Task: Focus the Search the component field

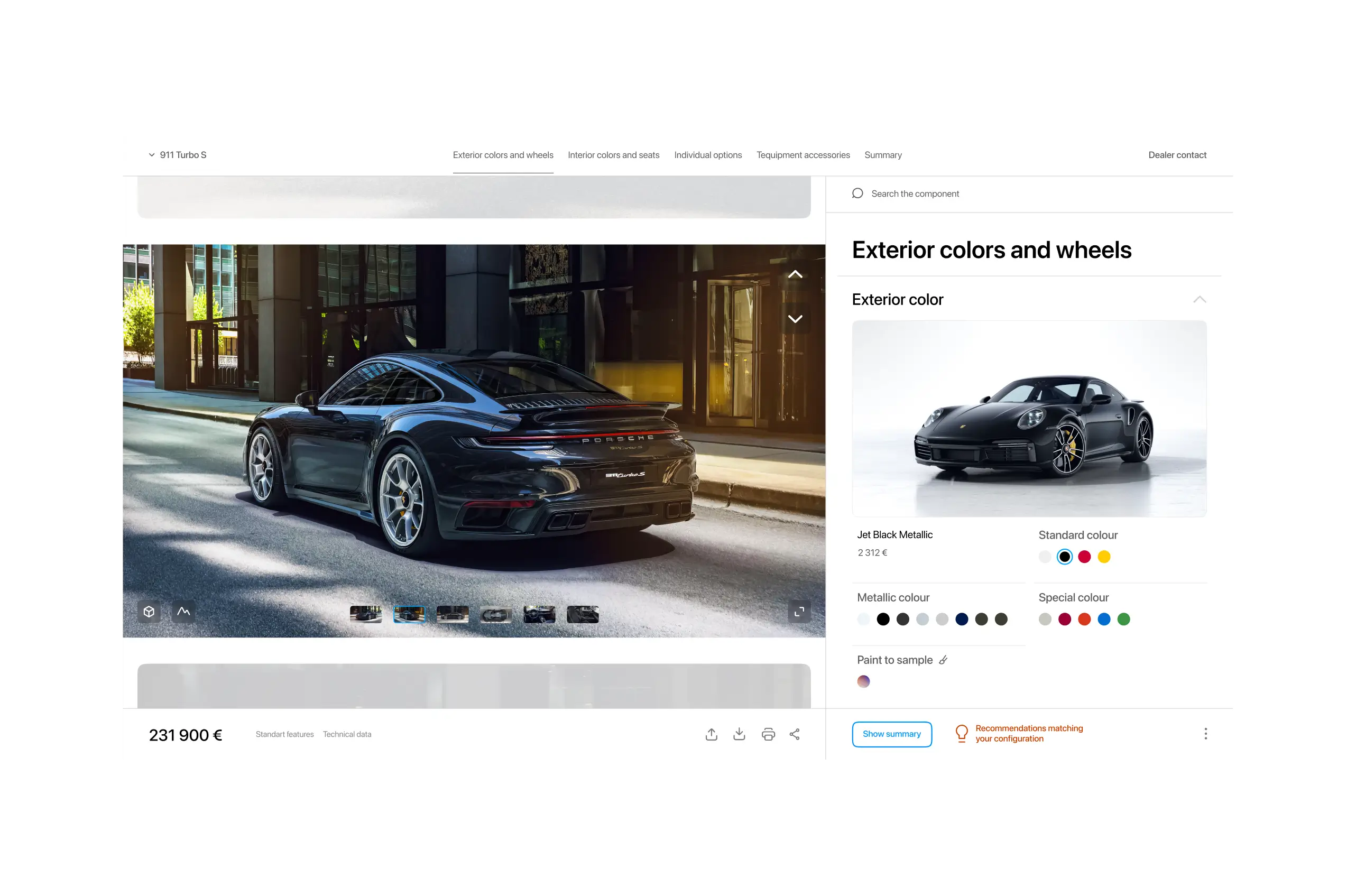Action: (x=1029, y=193)
